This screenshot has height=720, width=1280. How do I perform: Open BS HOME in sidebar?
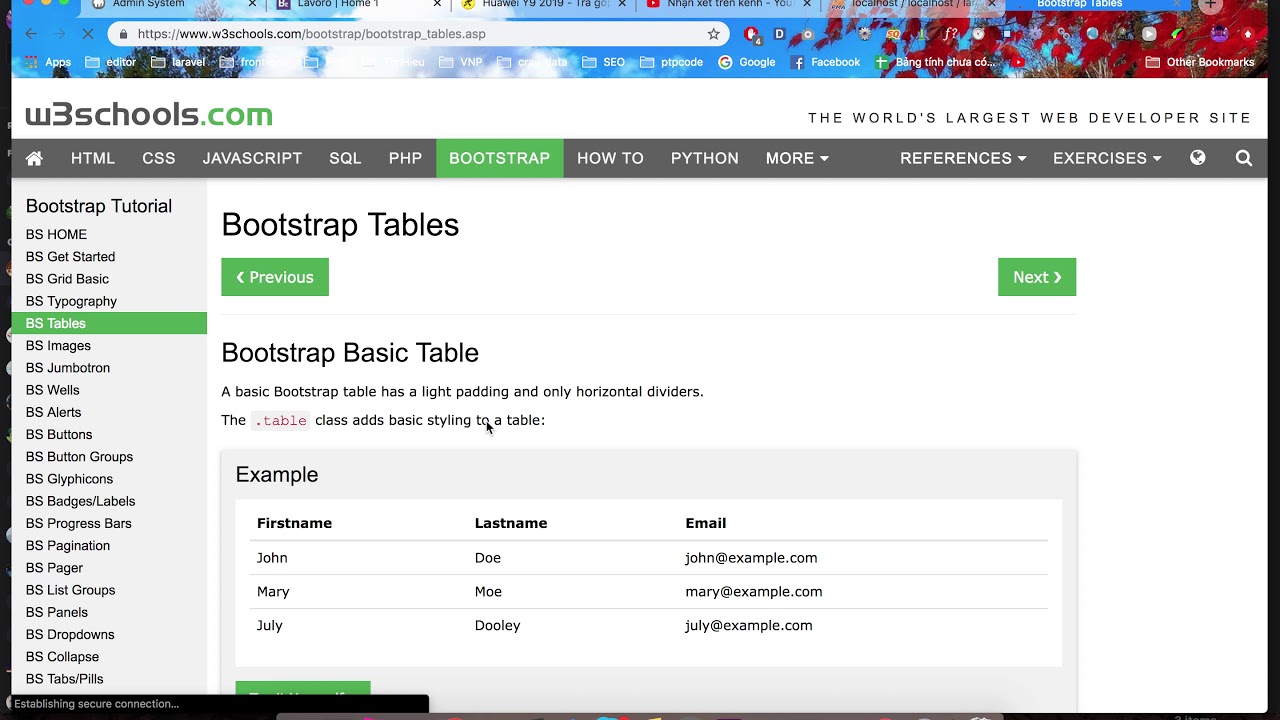point(109,234)
